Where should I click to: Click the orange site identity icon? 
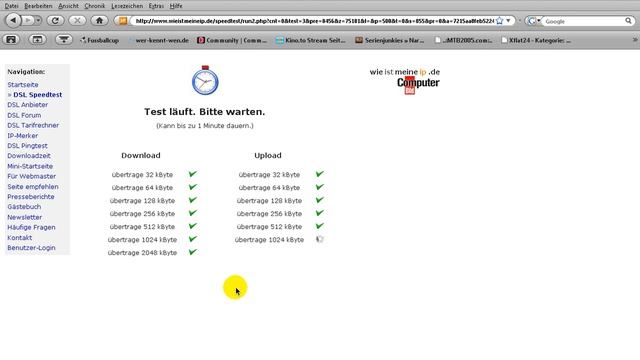pyautogui.click(x=122, y=21)
